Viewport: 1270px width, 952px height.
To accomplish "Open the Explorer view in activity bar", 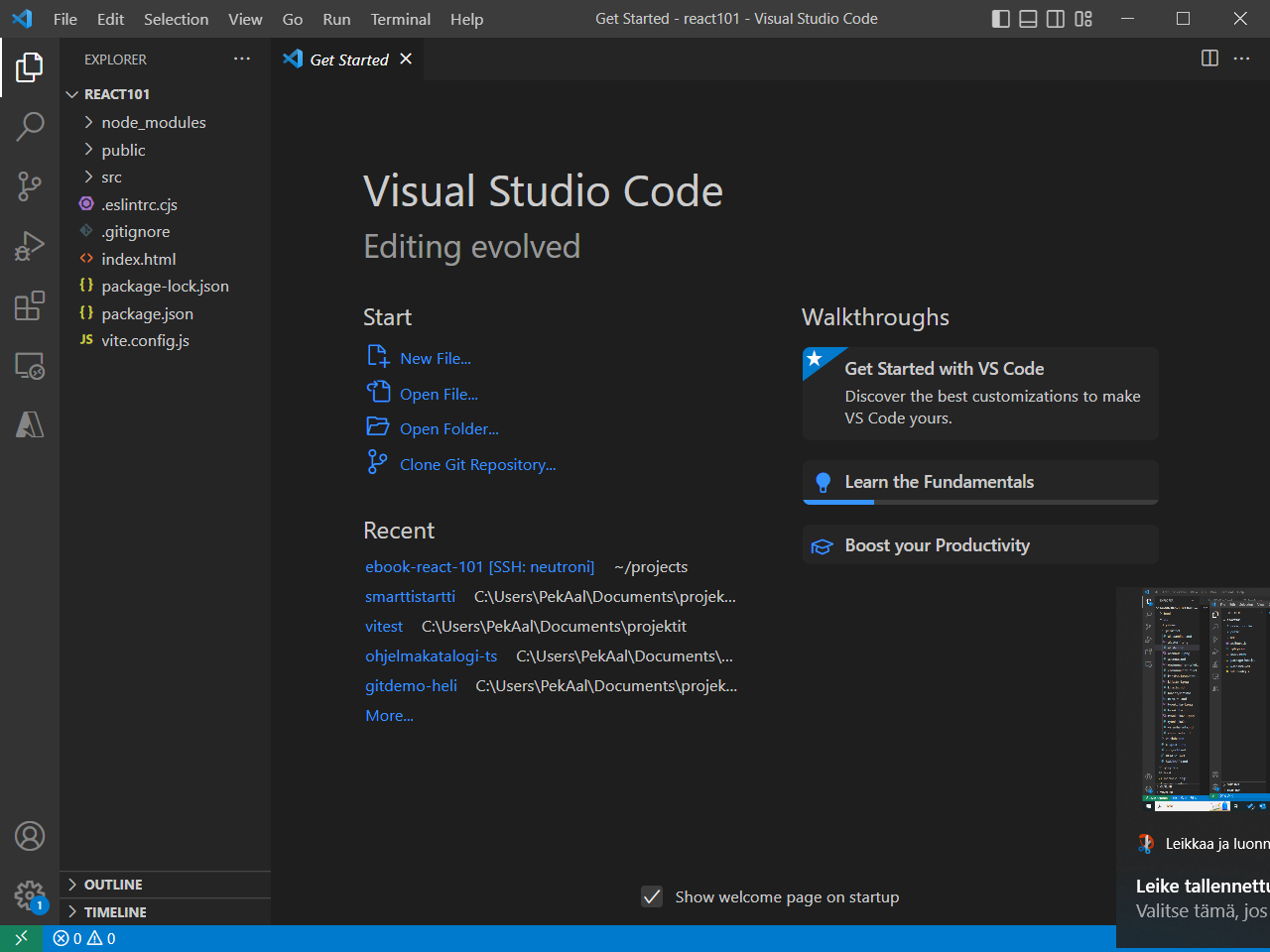I will coord(30,67).
